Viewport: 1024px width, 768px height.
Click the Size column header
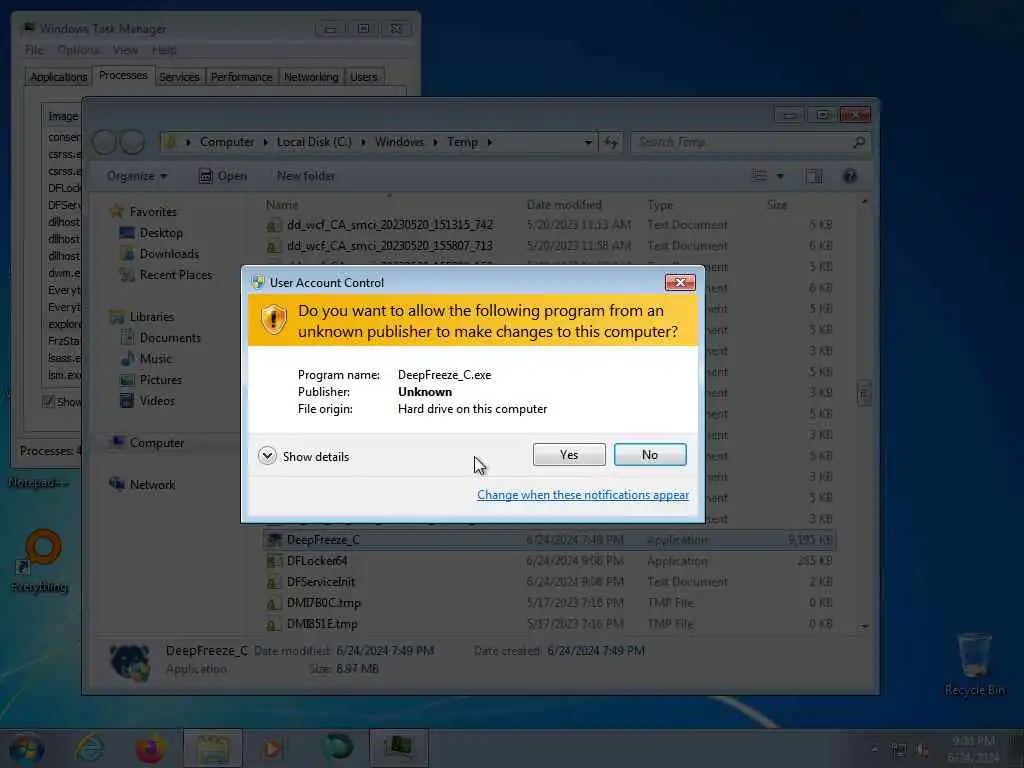777,205
